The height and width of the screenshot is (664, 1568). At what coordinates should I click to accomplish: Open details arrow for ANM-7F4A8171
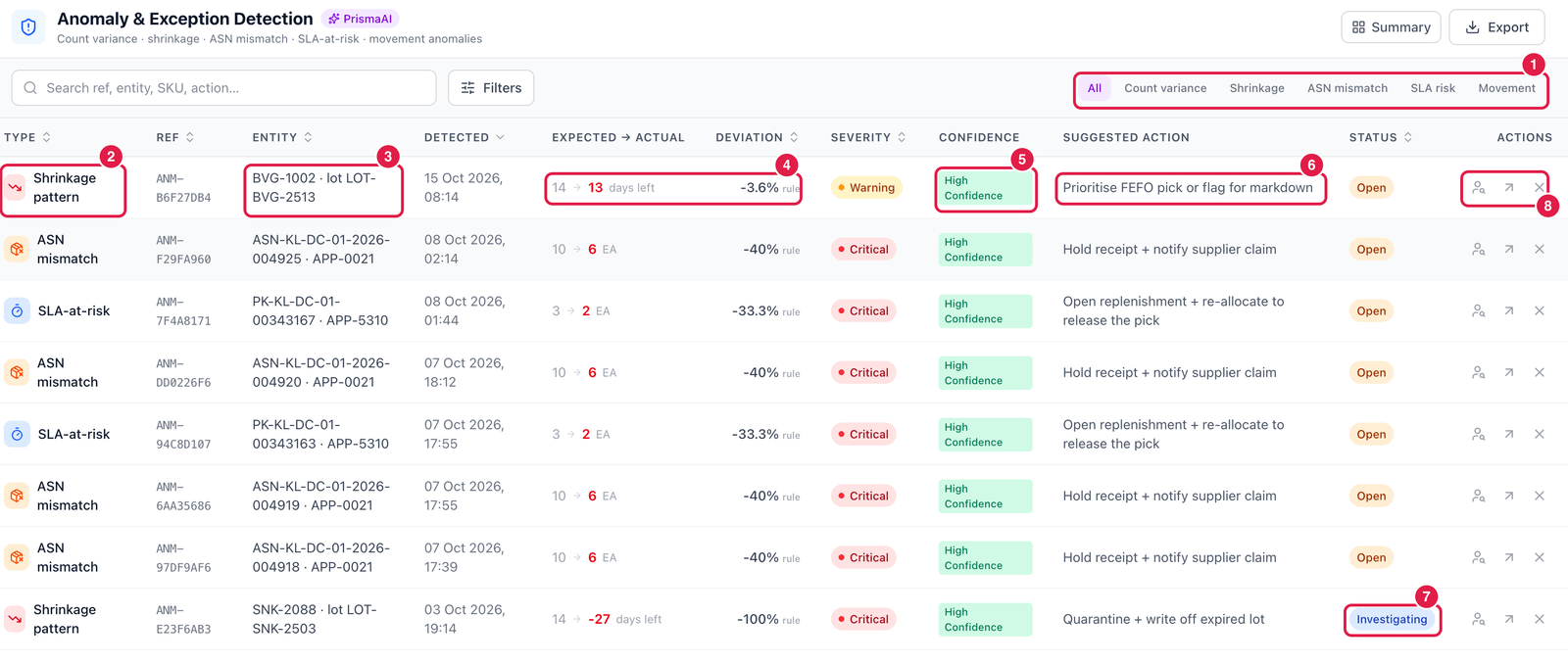pos(1509,311)
